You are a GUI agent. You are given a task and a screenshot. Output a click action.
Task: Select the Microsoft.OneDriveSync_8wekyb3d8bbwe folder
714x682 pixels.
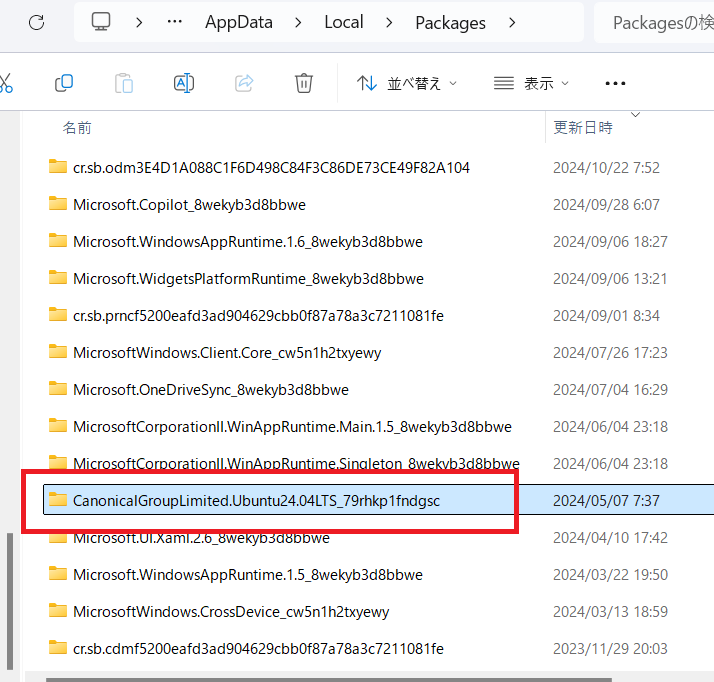click(211, 390)
